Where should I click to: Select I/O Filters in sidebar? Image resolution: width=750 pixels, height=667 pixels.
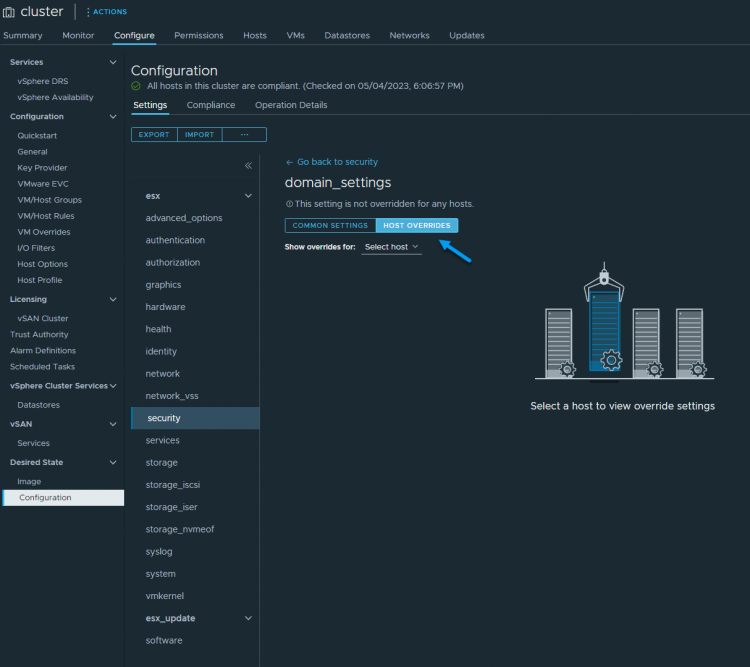point(36,248)
